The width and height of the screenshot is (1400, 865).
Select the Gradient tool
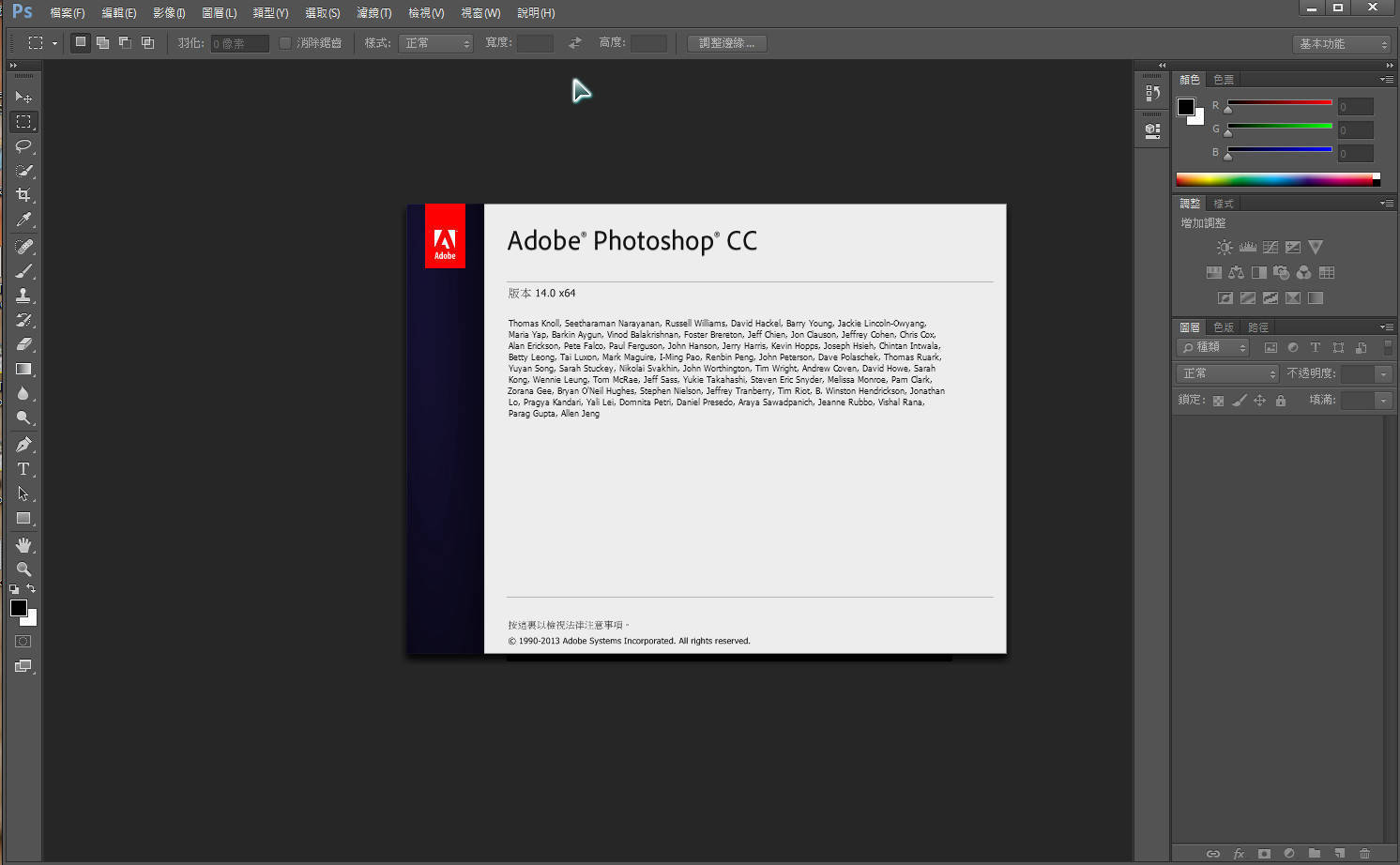pyautogui.click(x=23, y=369)
